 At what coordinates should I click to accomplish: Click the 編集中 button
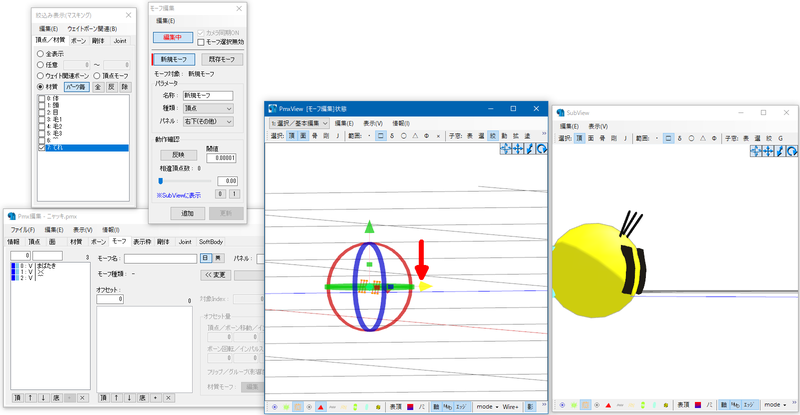pyautogui.click(x=173, y=37)
